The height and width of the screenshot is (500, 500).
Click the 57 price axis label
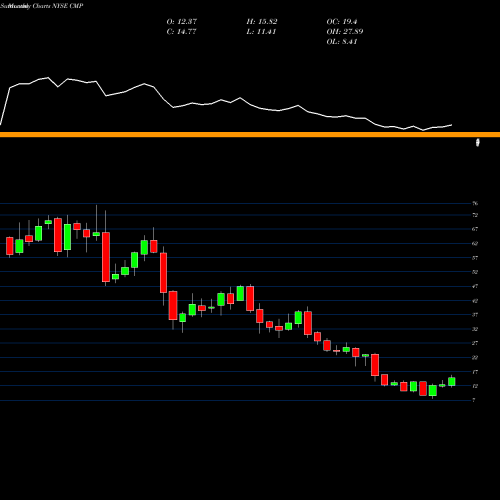475,258
